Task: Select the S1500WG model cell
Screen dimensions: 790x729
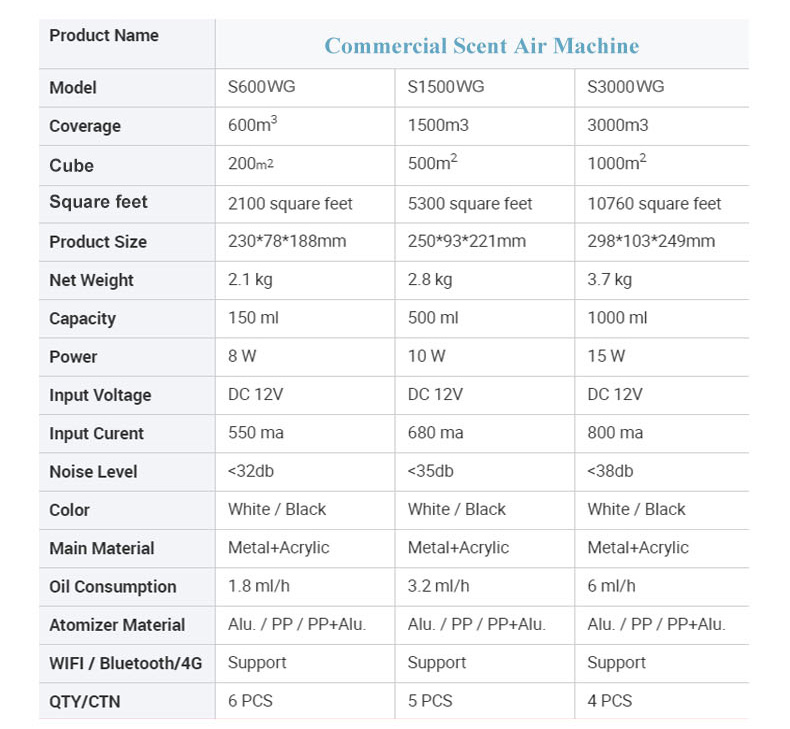Action: click(x=445, y=87)
